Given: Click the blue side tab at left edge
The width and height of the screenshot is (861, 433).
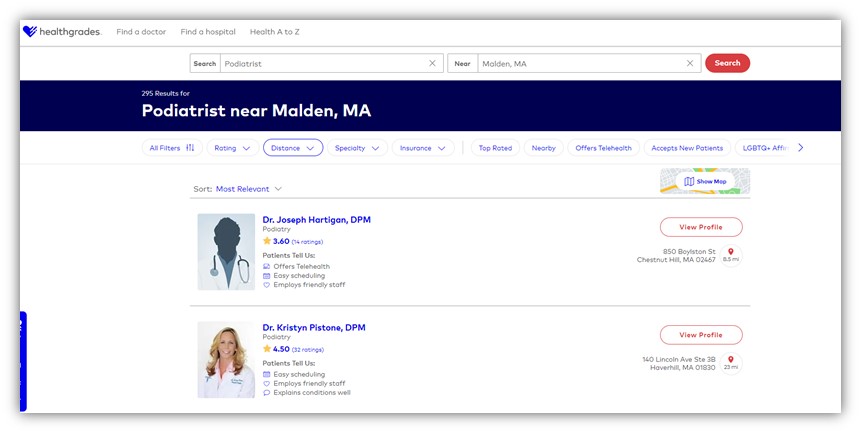Looking at the screenshot, I should (x=23, y=362).
